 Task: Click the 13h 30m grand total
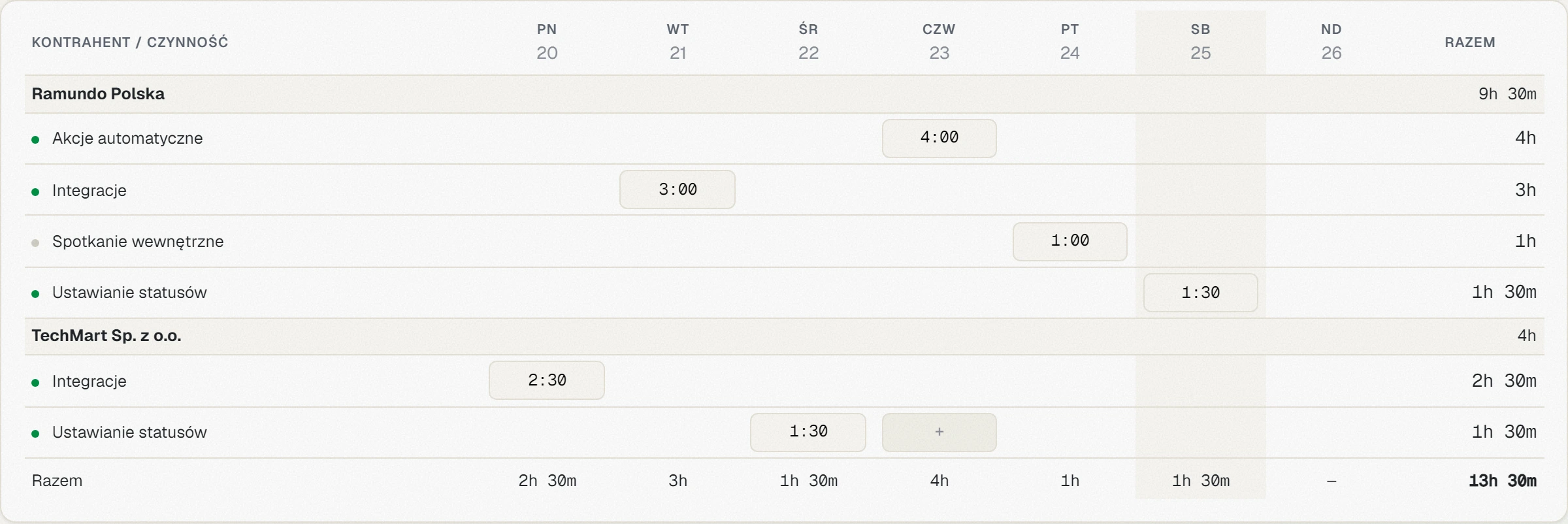coord(1503,481)
